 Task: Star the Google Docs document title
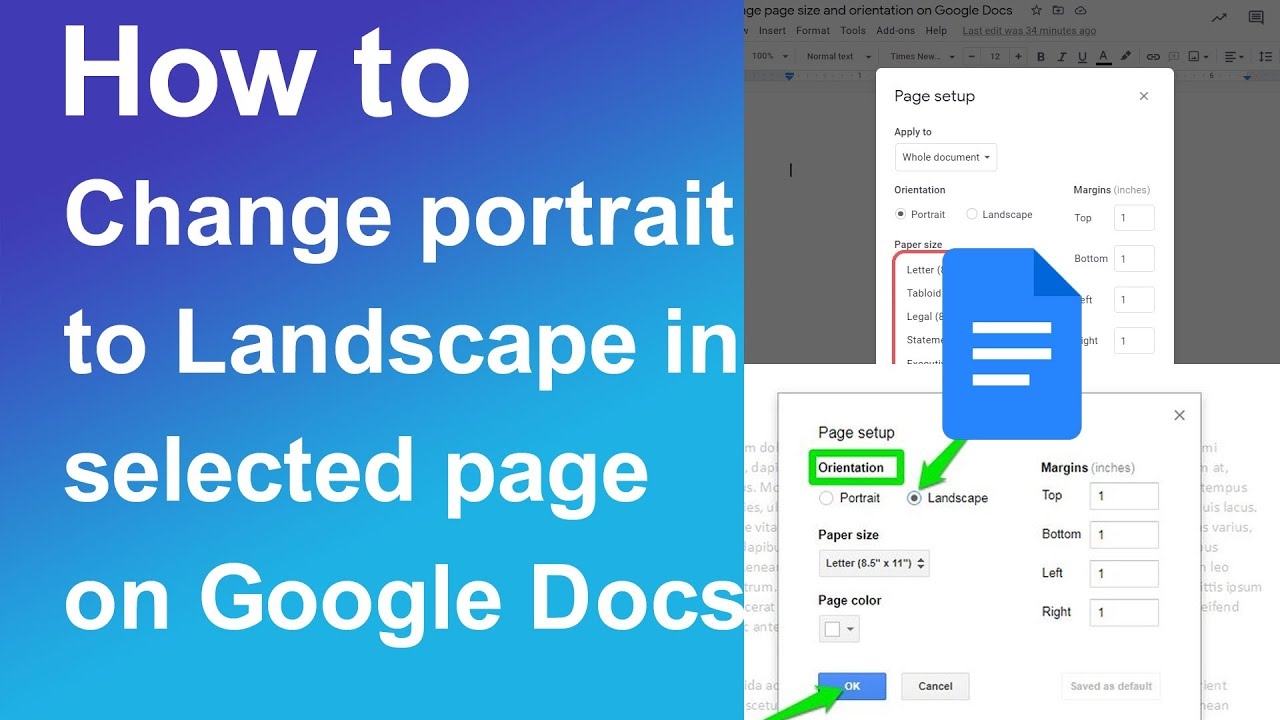(x=1037, y=10)
